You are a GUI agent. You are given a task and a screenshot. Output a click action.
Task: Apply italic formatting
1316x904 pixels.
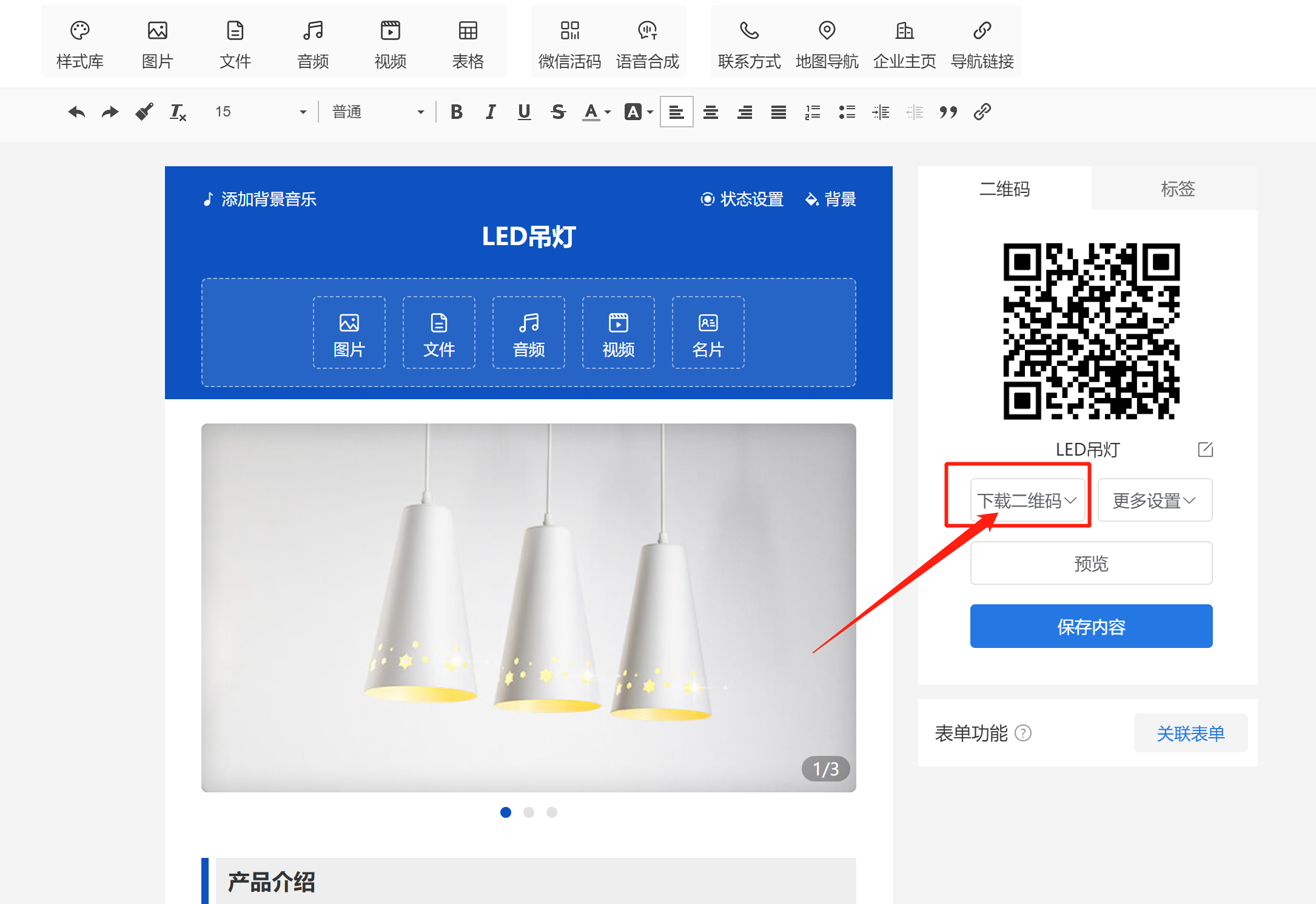491,112
